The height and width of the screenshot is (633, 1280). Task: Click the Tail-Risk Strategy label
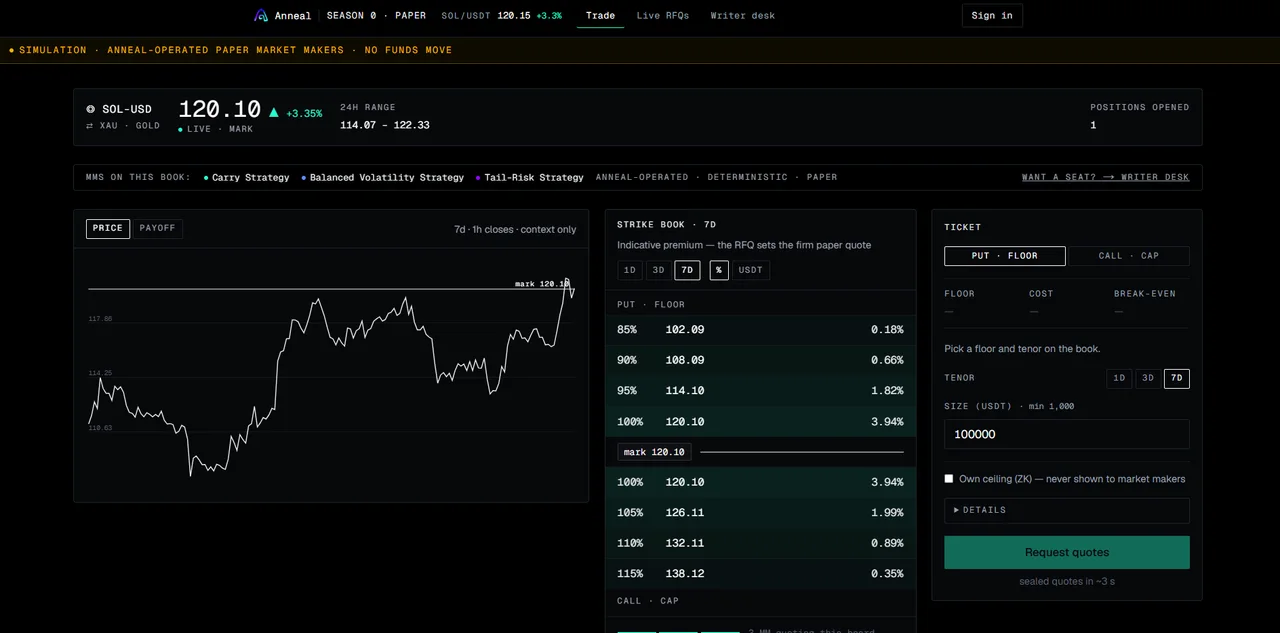(x=534, y=178)
